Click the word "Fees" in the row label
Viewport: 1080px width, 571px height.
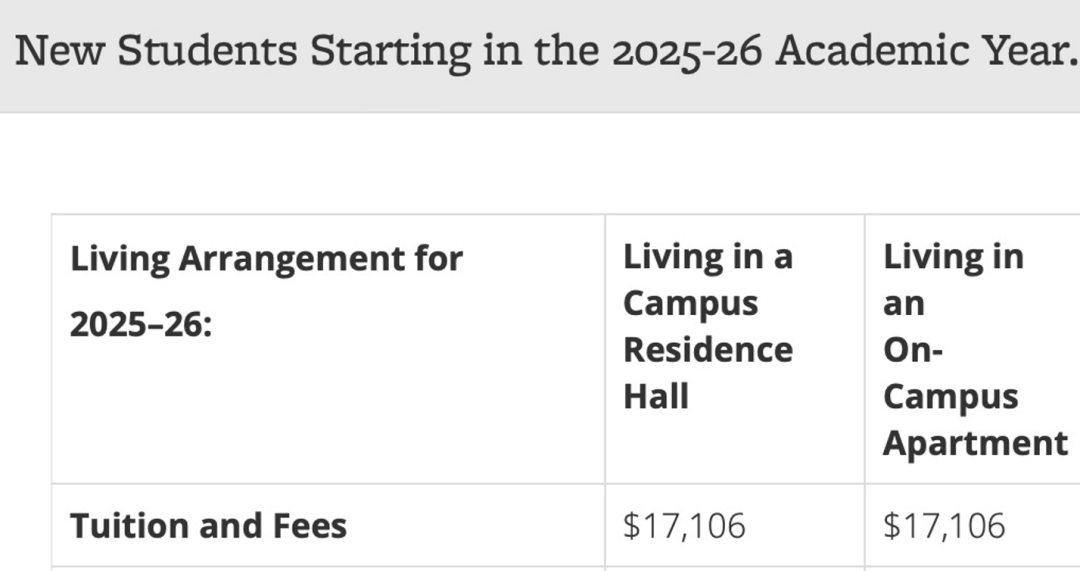pos(310,526)
